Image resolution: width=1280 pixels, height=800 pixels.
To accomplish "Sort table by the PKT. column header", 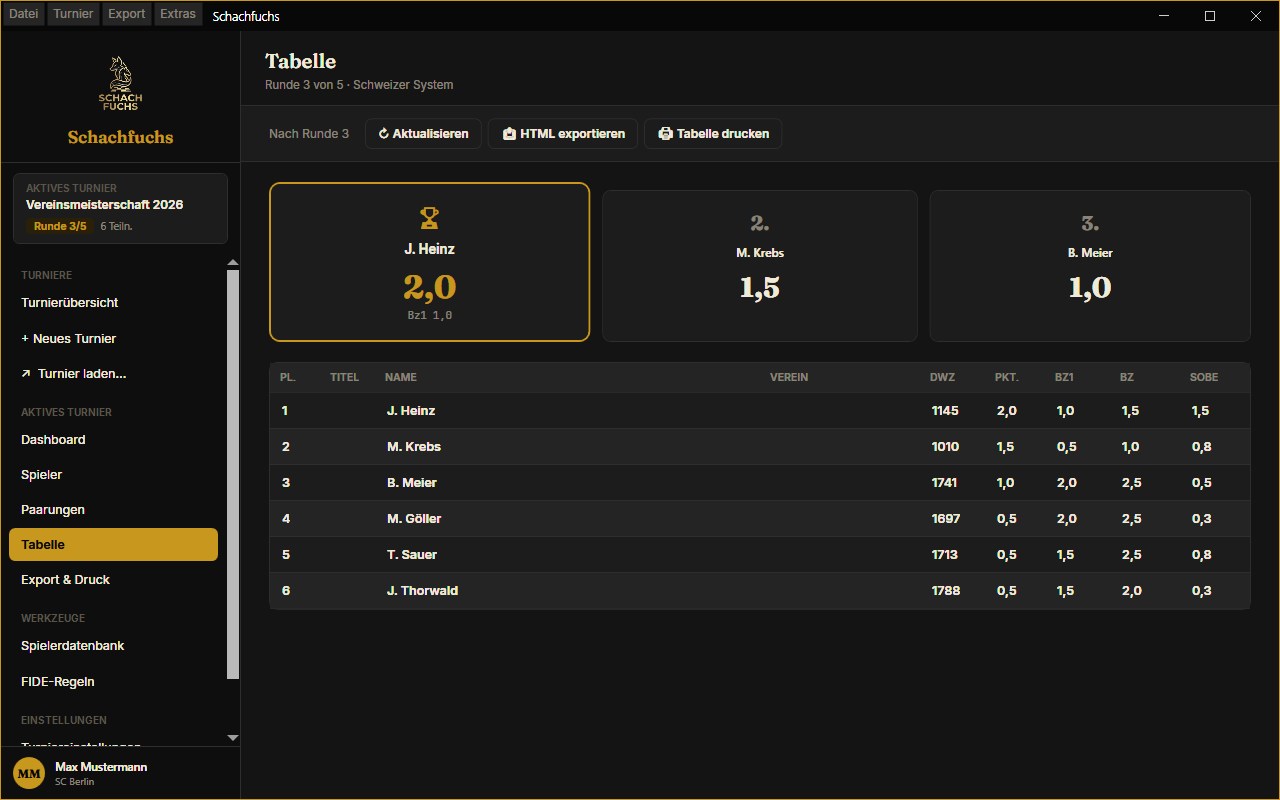I will click(x=1006, y=377).
